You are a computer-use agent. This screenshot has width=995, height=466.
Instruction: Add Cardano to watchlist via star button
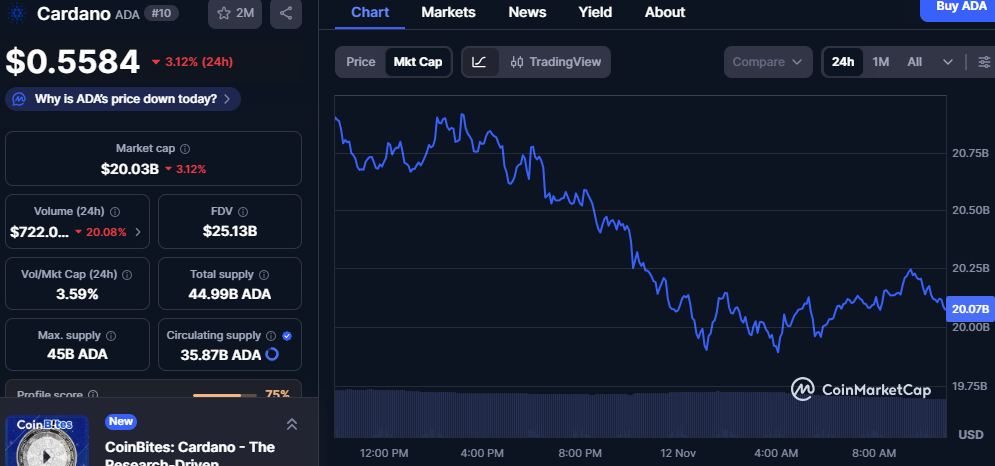234,14
